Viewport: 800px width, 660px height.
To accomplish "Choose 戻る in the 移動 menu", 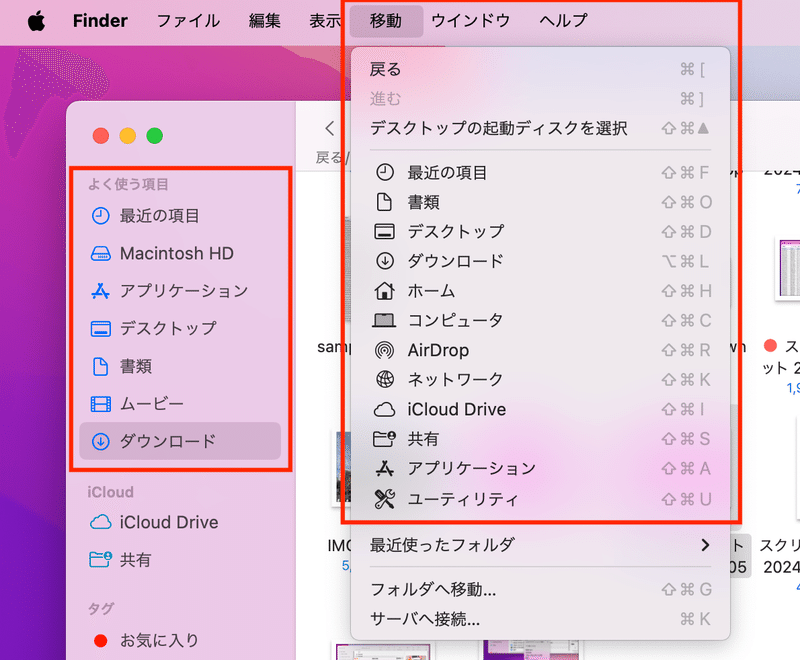I will click(x=540, y=69).
